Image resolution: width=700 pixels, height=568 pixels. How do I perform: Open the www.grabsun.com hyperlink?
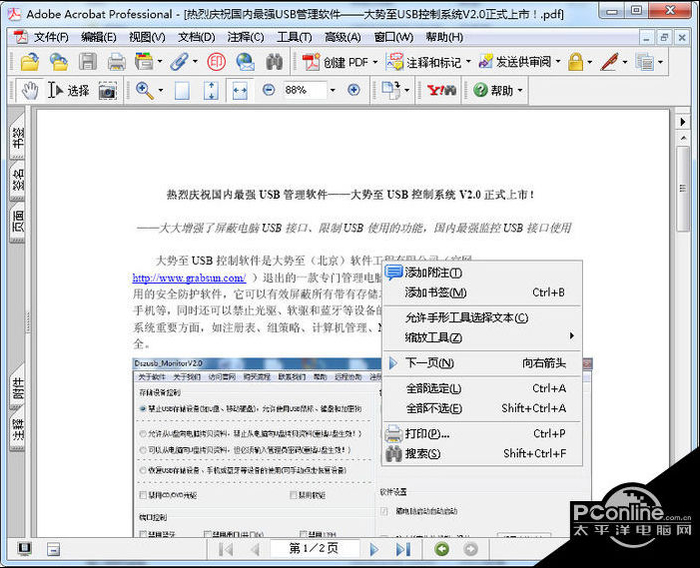pyautogui.click(x=189, y=278)
